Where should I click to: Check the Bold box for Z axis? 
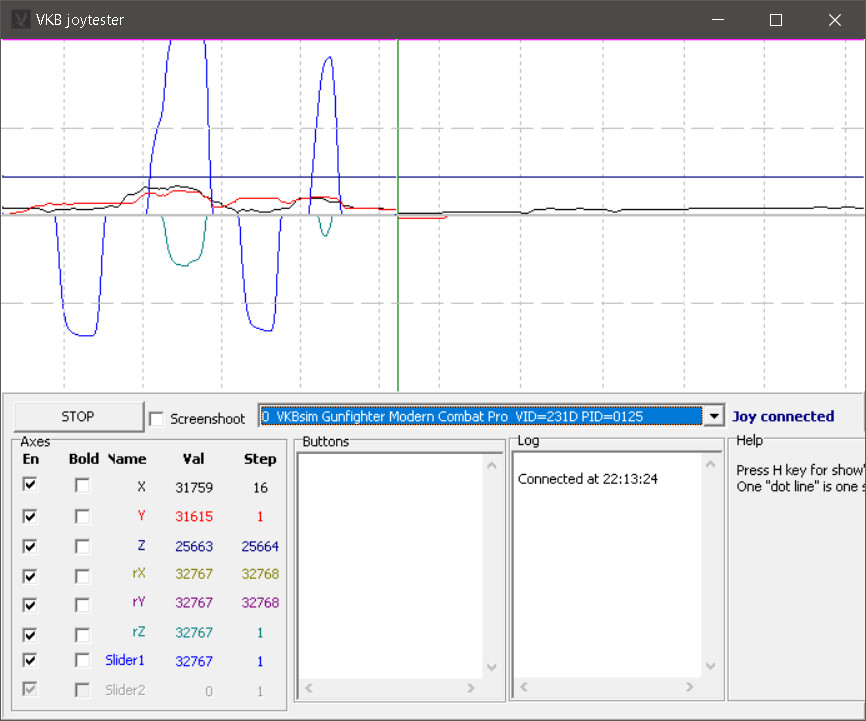click(x=82, y=546)
